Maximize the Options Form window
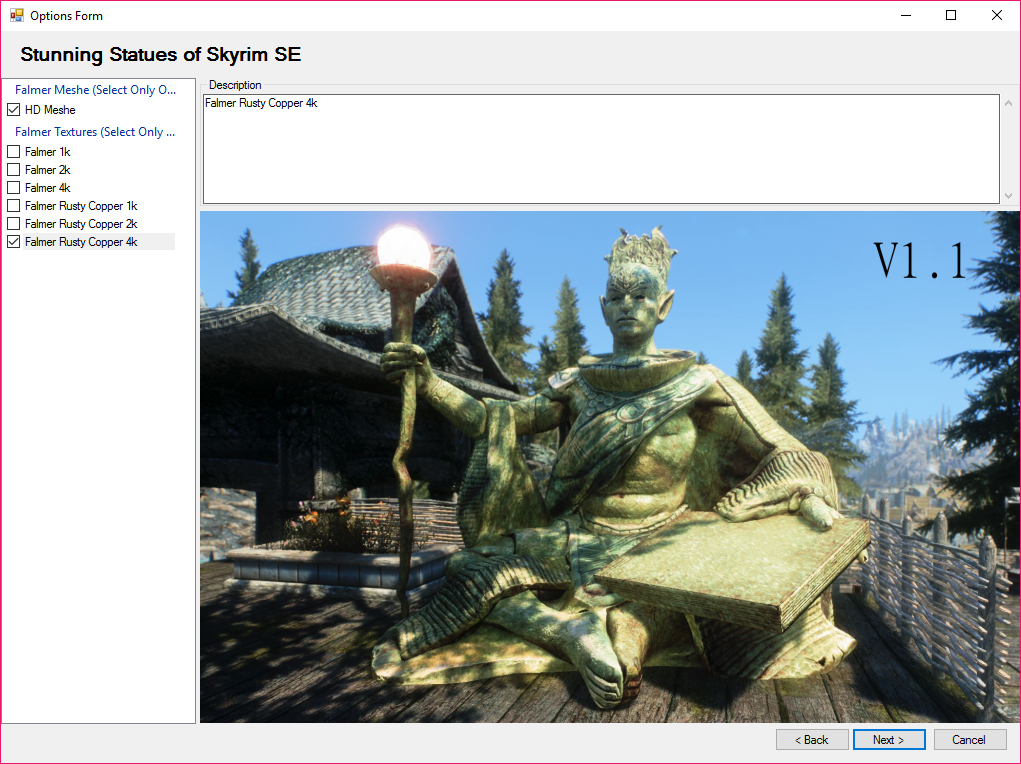Image resolution: width=1021 pixels, height=764 pixels. (951, 15)
